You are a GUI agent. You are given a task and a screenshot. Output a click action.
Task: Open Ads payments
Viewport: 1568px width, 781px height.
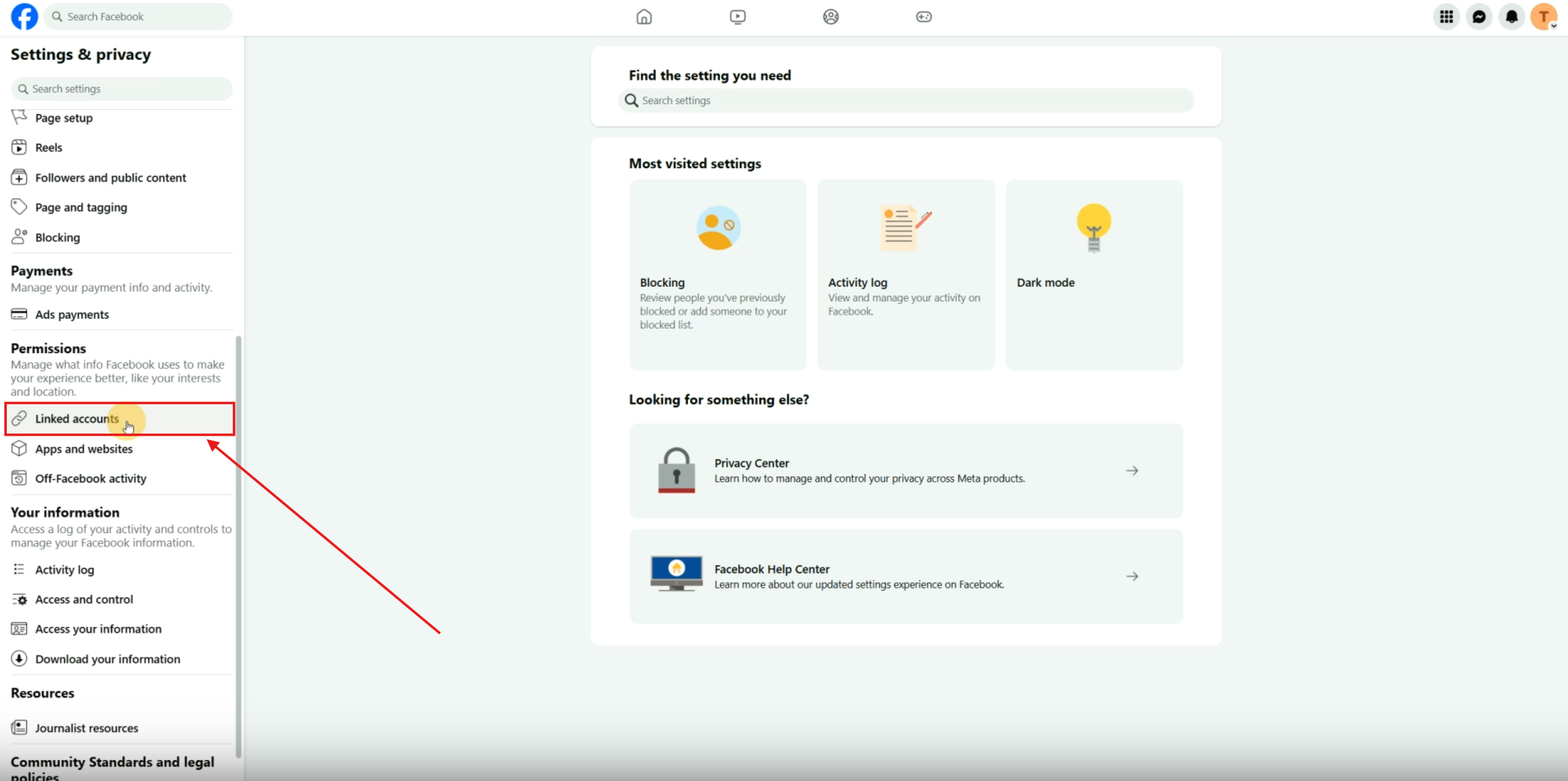click(x=121, y=314)
